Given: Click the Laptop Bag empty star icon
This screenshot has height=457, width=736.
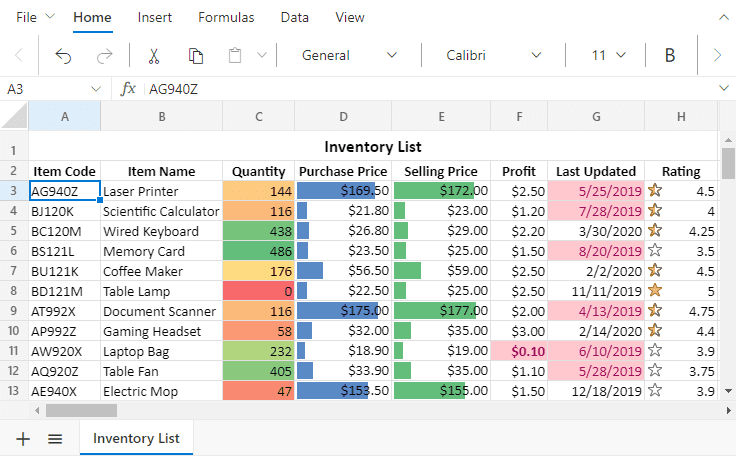Looking at the screenshot, I should [655, 350].
